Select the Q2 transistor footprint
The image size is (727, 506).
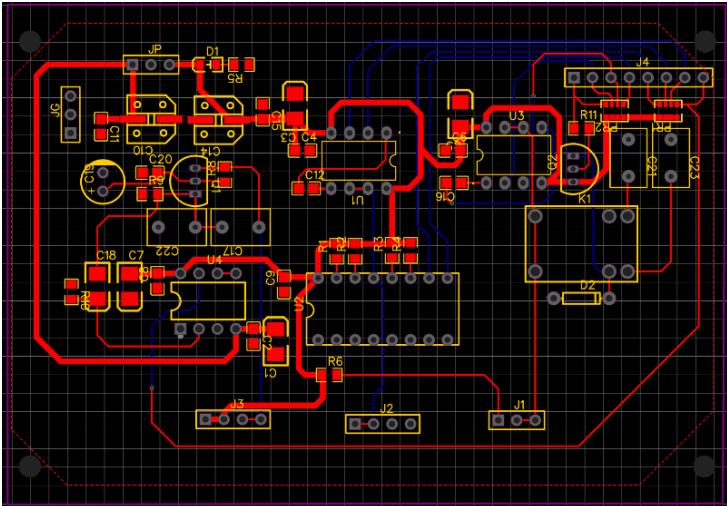click(573, 168)
